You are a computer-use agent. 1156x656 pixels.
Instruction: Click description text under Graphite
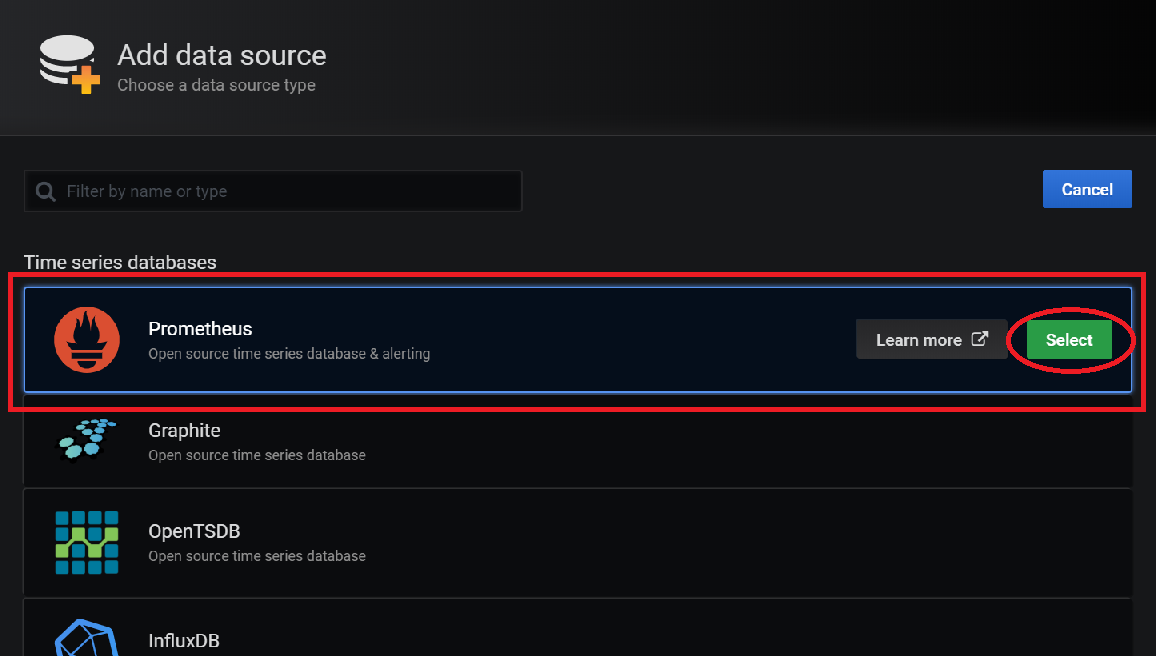(257, 455)
